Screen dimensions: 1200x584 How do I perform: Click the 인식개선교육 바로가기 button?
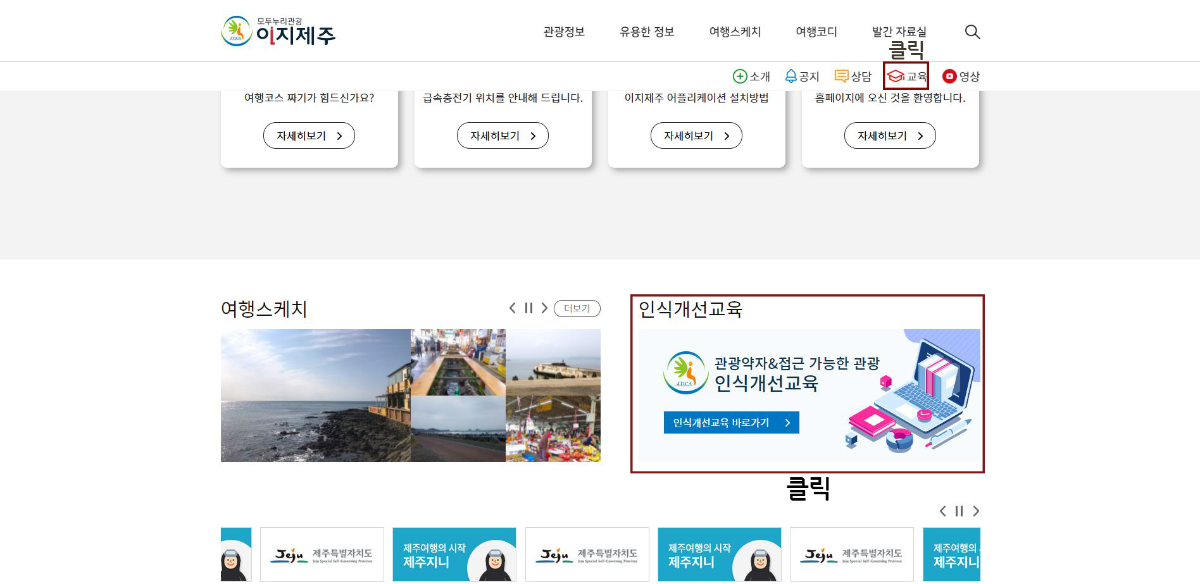(731, 423)
